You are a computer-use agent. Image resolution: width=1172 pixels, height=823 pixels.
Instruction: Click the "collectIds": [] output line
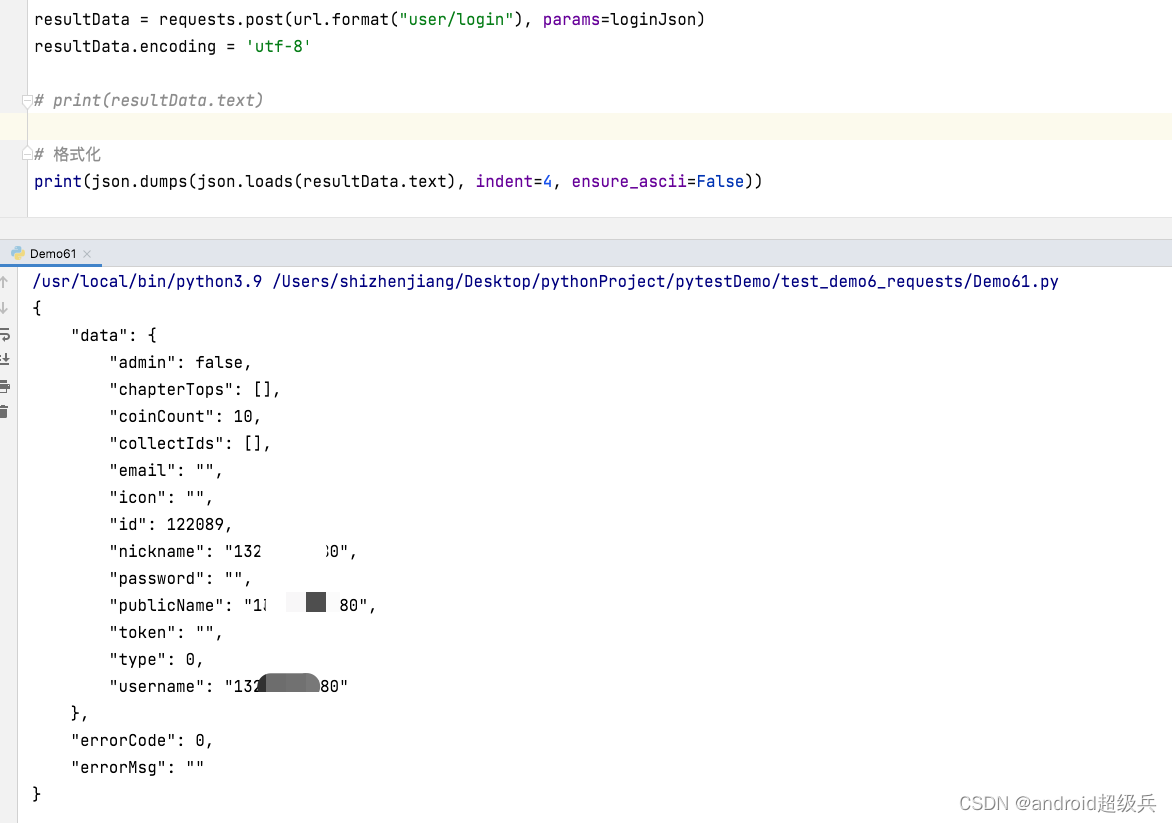click(x=190, y=443)
